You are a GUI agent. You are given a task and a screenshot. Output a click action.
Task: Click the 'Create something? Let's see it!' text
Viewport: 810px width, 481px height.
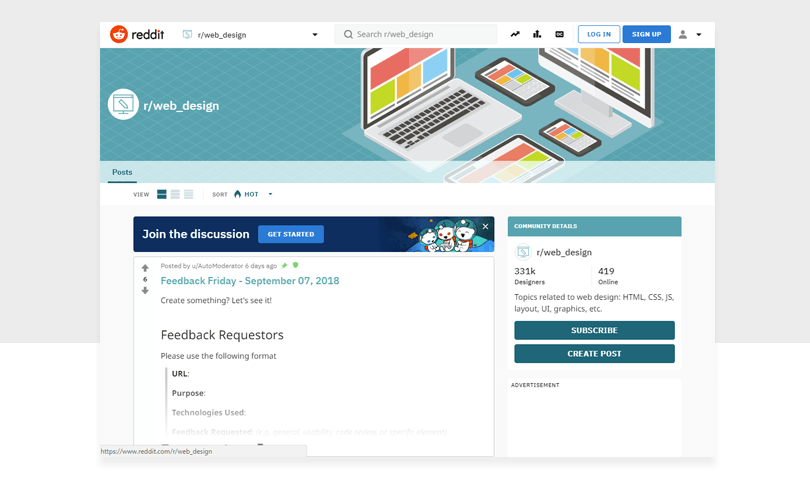pyautogui.click(x=216, y=300)
